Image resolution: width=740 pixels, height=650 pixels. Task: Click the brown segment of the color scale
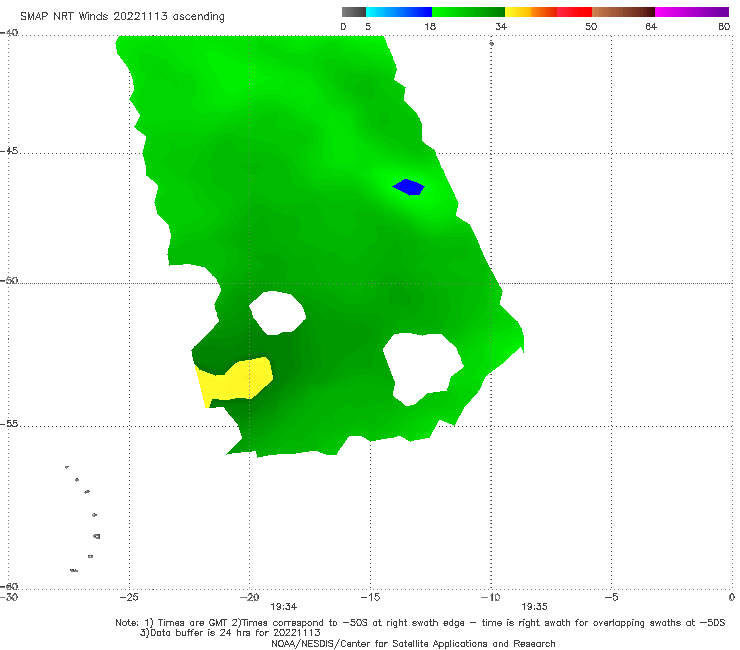[623, 12]
